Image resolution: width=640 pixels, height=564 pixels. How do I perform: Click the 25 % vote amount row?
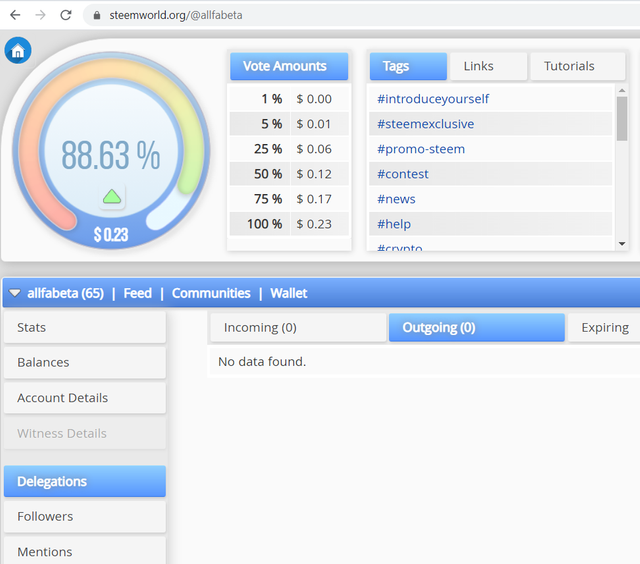[x=289, y=149]
